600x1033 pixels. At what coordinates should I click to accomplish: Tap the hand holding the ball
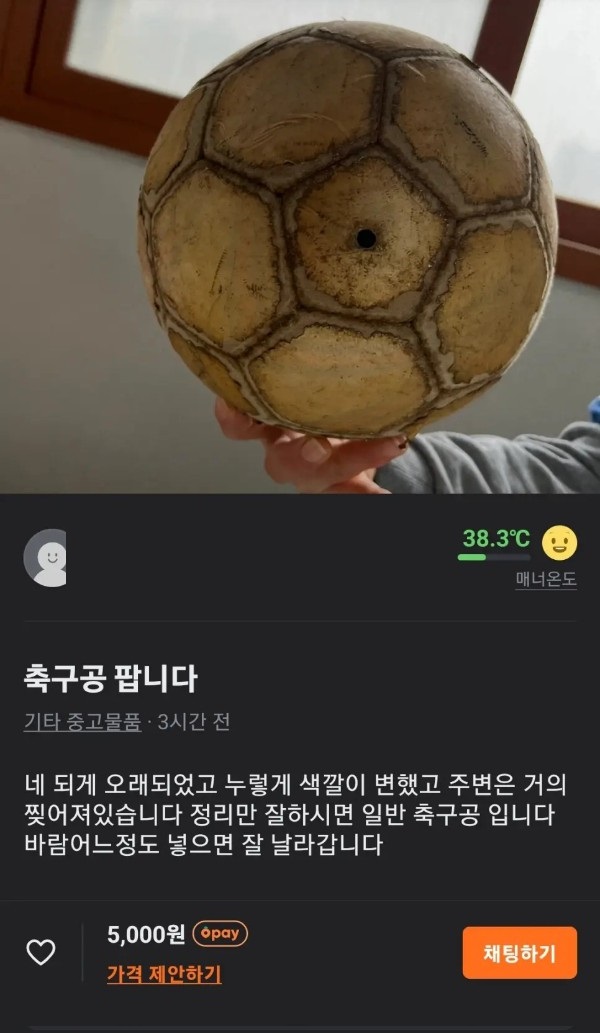(x=310, y=448)
